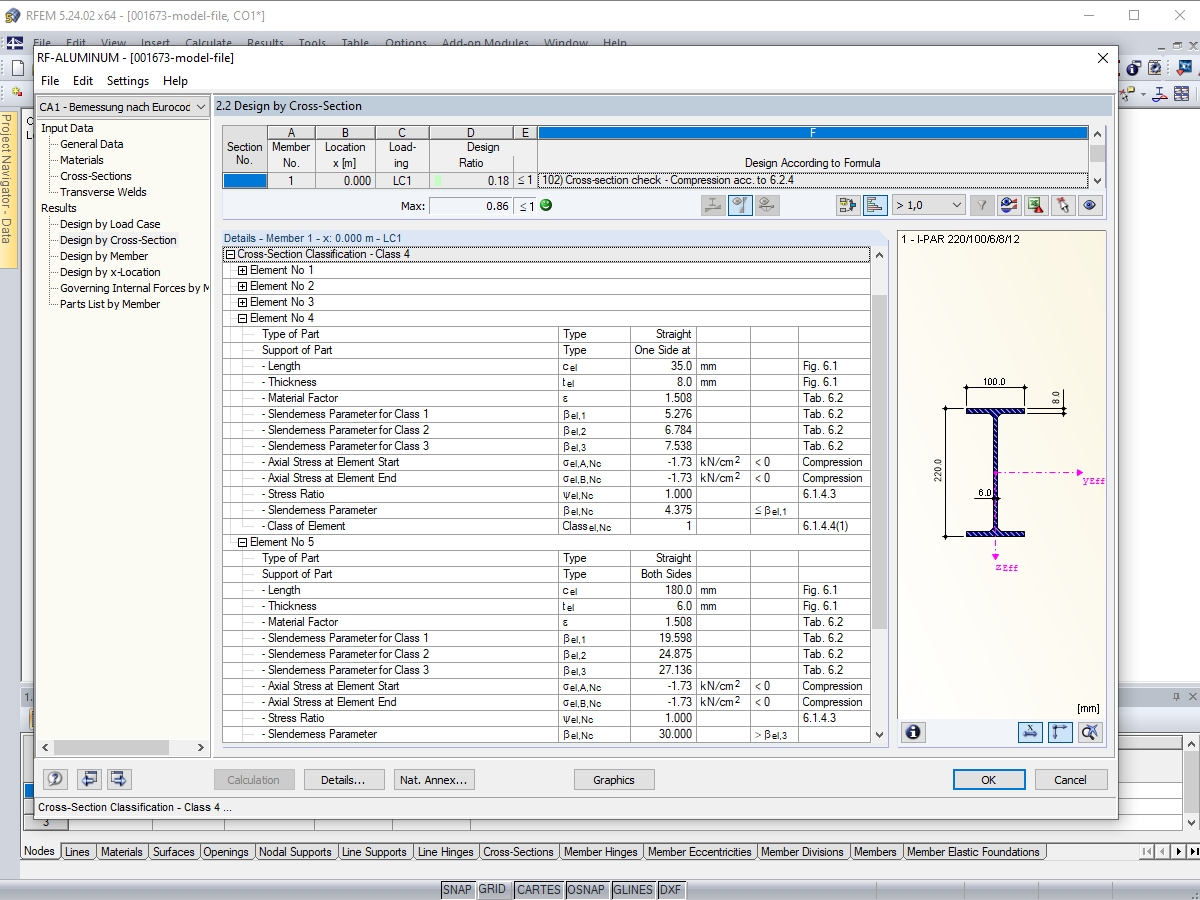1200x900 pixels.
Task: Toggle GLINES in RFEM status bar
Action: click(633, 890)
